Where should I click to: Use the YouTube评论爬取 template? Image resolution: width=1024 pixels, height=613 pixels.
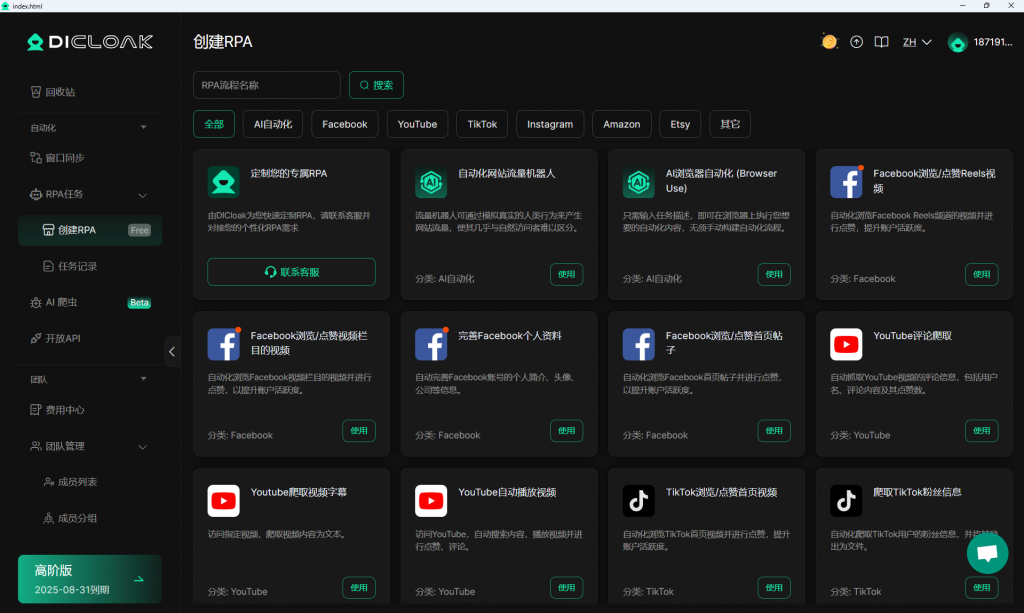[x=982, y=431]
